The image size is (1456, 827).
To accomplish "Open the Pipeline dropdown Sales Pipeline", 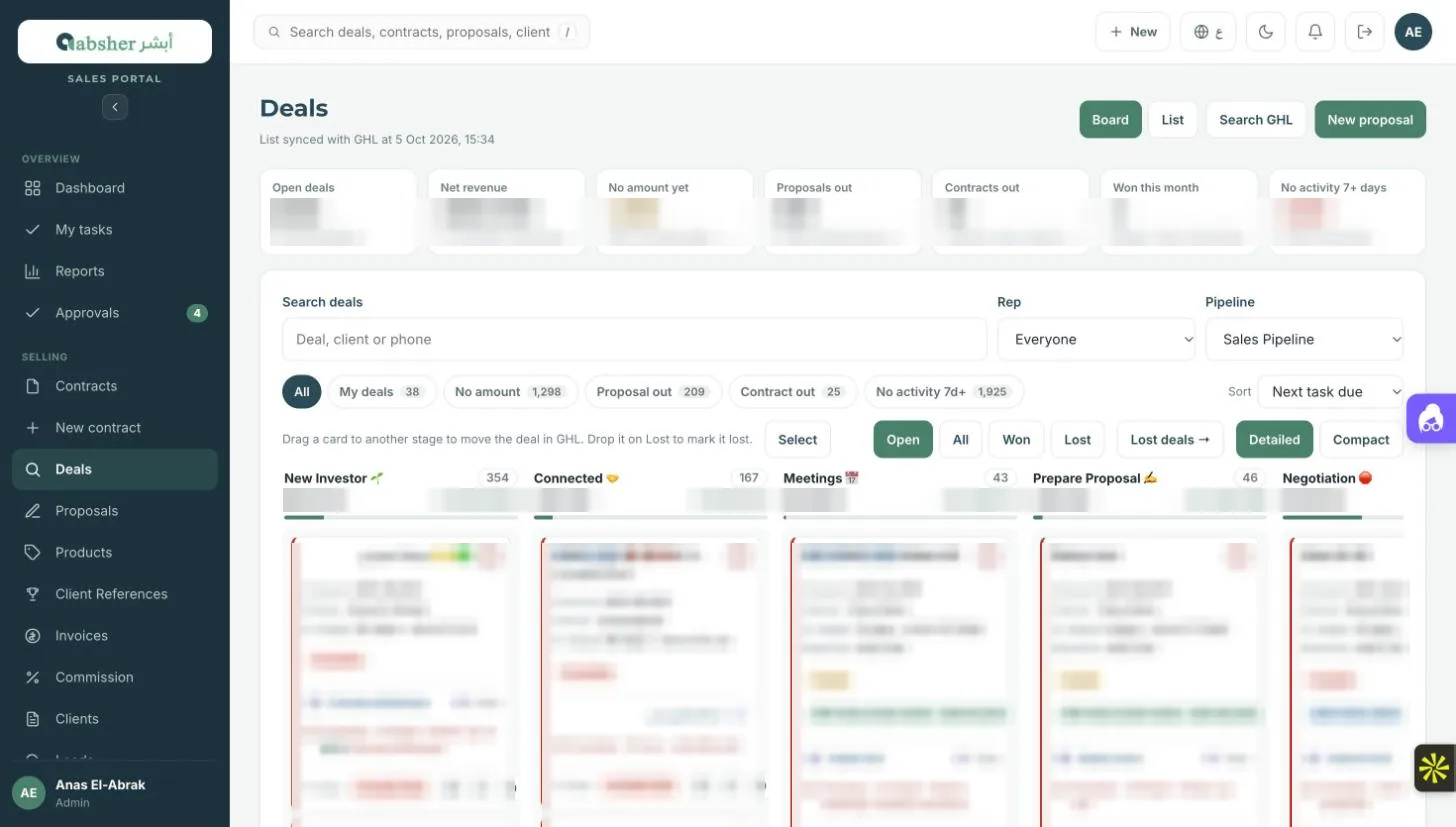I will (1304, 339).
